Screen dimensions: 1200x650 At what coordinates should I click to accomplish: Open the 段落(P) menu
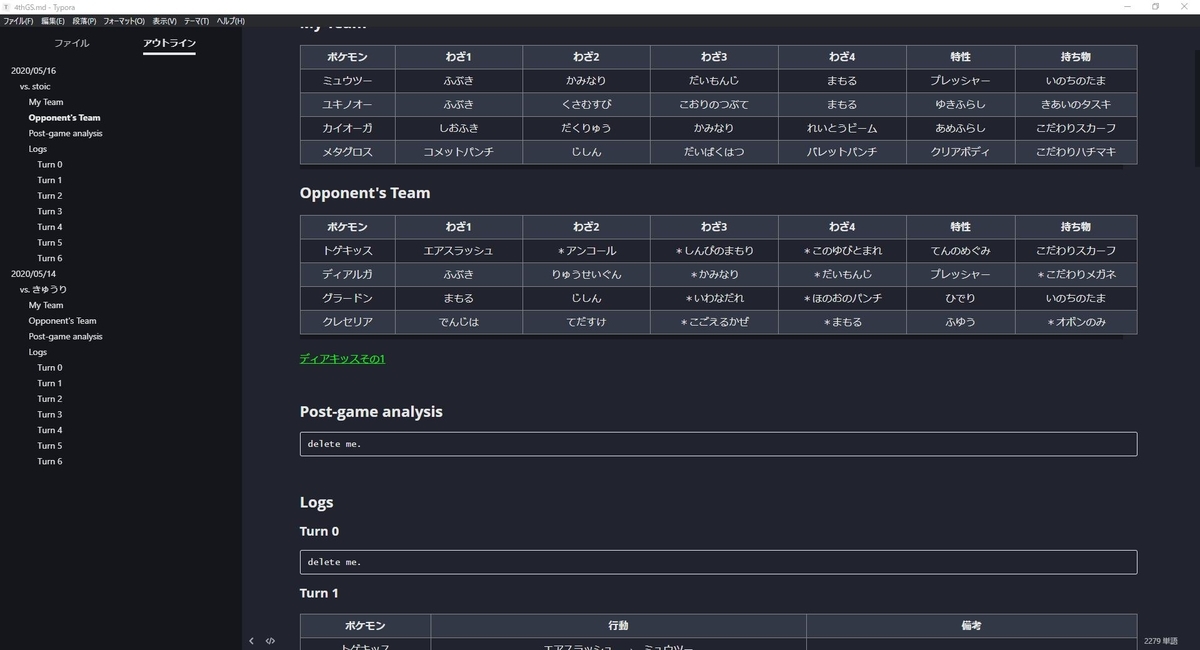click(85, 21)
